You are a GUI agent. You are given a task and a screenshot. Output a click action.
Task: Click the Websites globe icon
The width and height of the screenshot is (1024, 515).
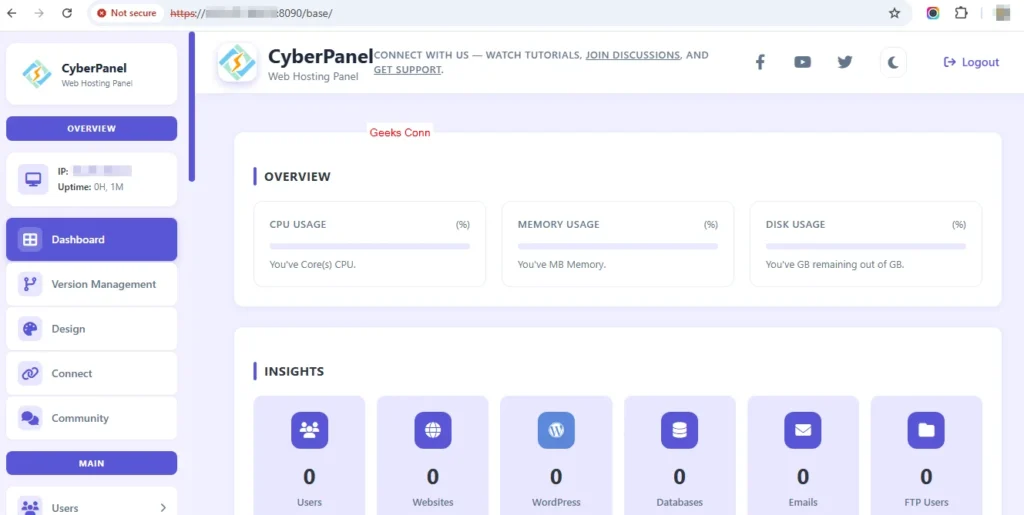pos(433,430)
